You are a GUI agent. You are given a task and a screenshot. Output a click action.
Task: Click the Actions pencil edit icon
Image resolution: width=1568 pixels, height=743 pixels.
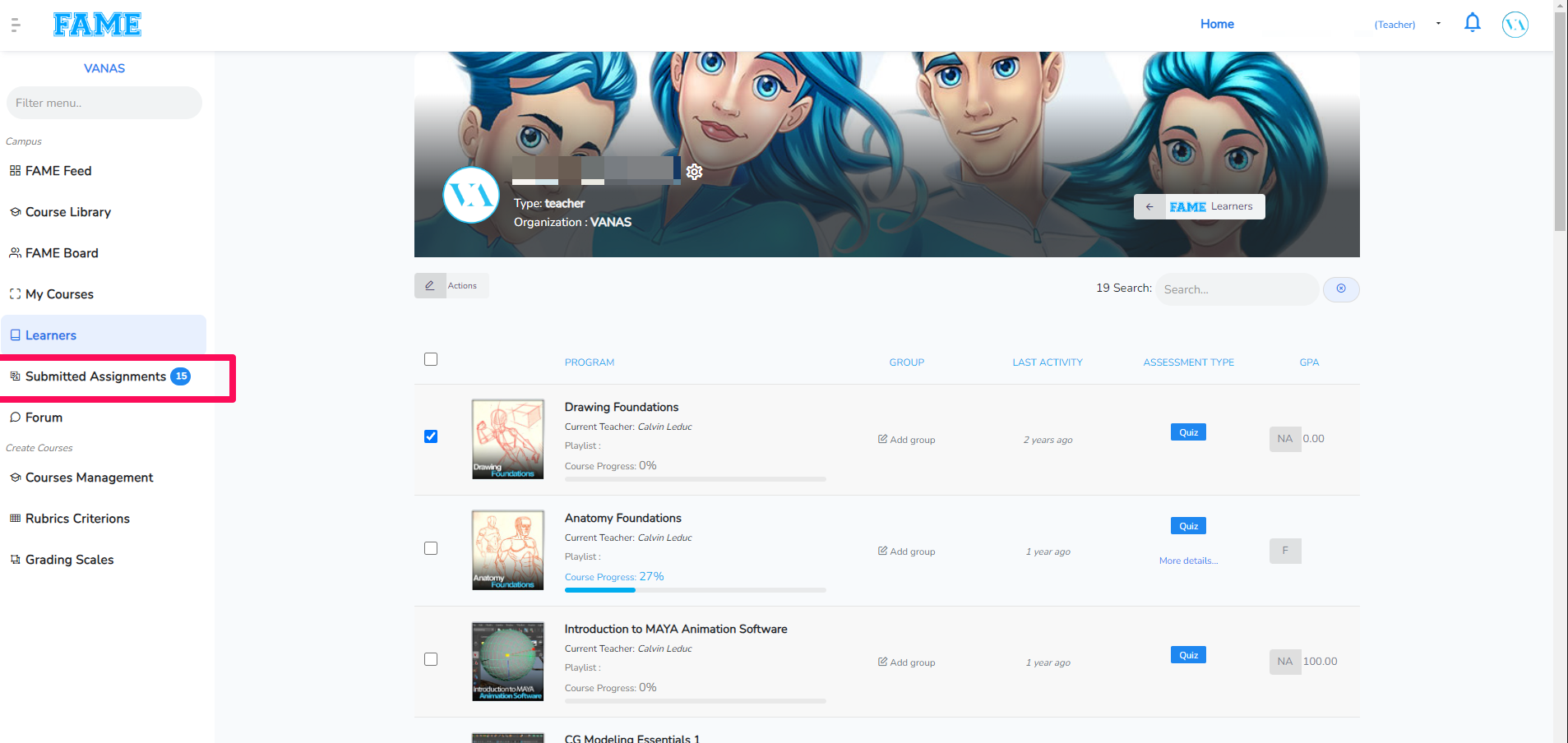pyautogui.click(x=430, y=285)
